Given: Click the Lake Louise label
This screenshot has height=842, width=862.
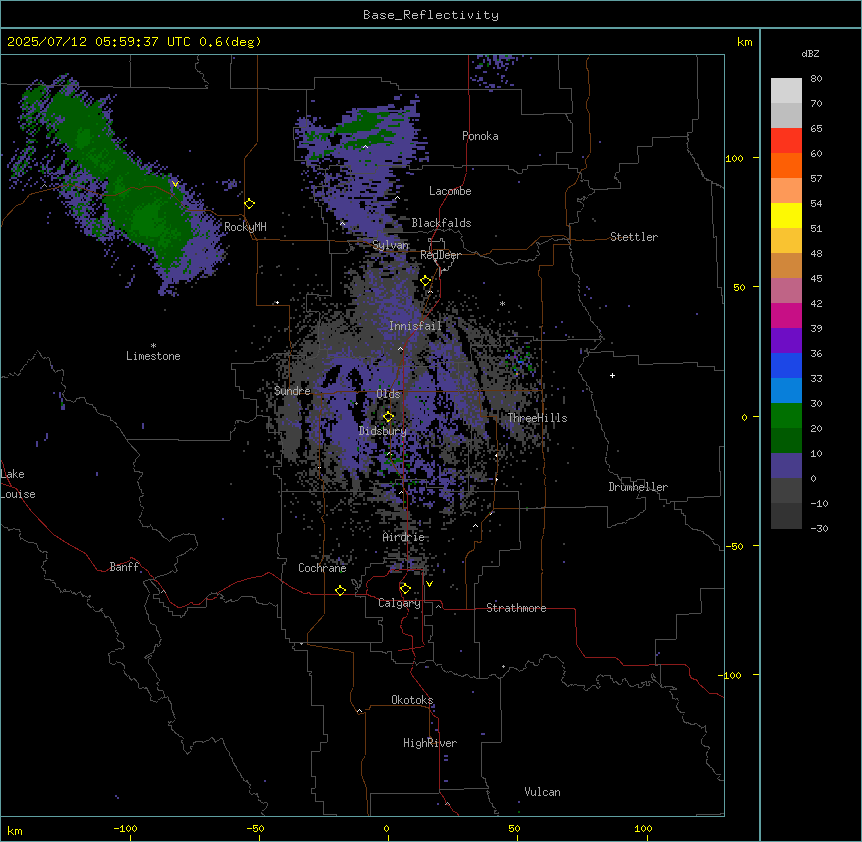Looking at the screenshot, I should [x=18, y=484].
